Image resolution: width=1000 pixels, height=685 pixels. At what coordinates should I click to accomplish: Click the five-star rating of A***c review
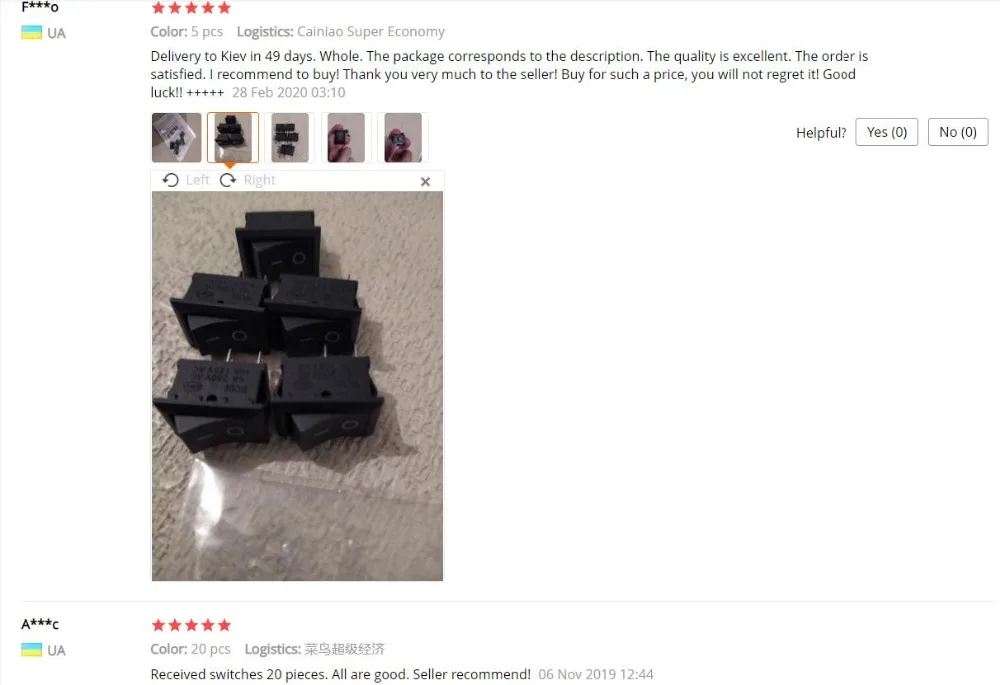(x=191, y=625)
